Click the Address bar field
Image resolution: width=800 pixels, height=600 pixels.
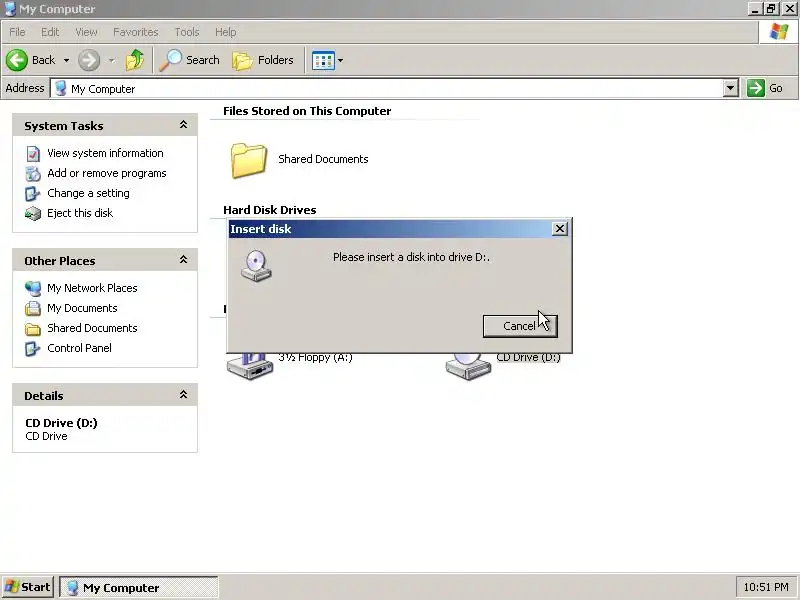(x=394, y=88)
